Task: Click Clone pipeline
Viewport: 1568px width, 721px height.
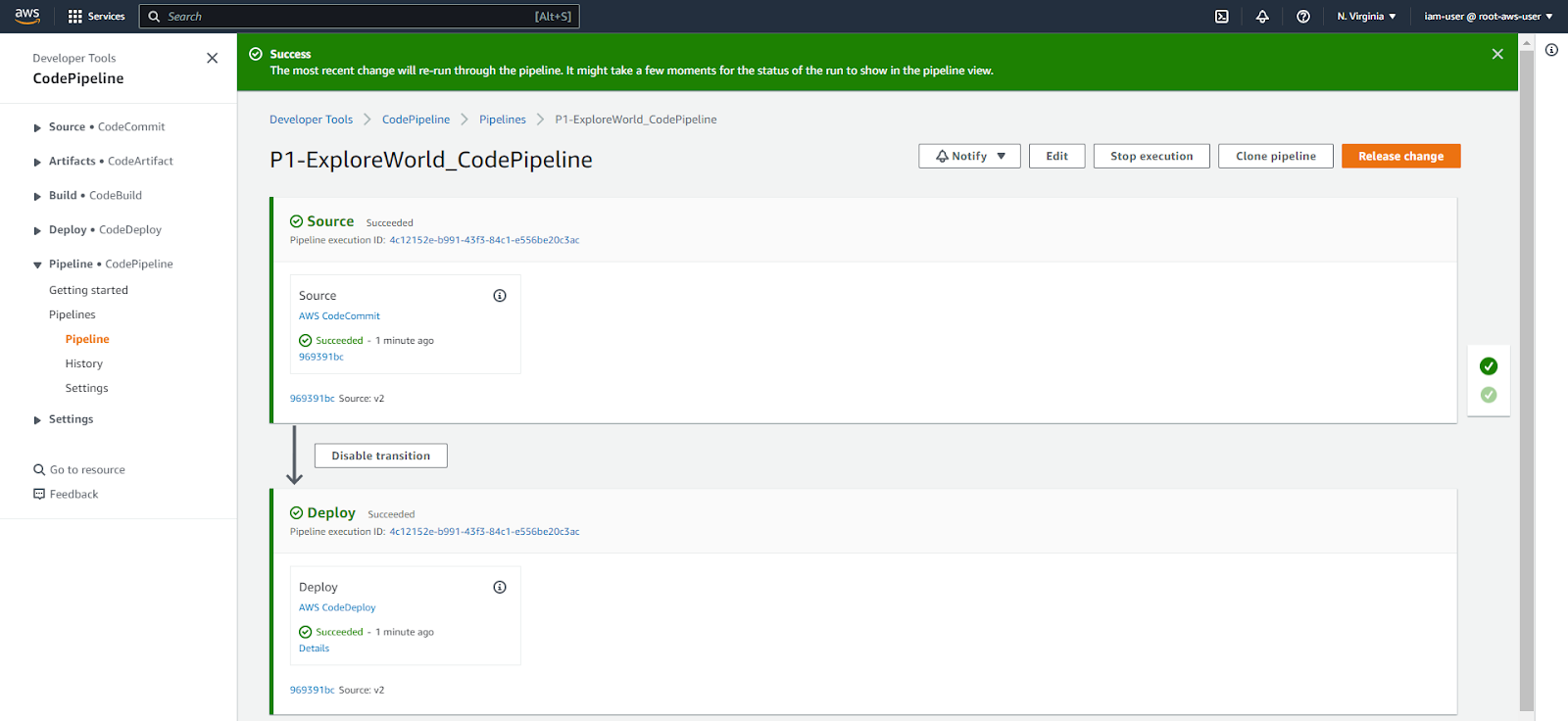Action: [1275, 156]
